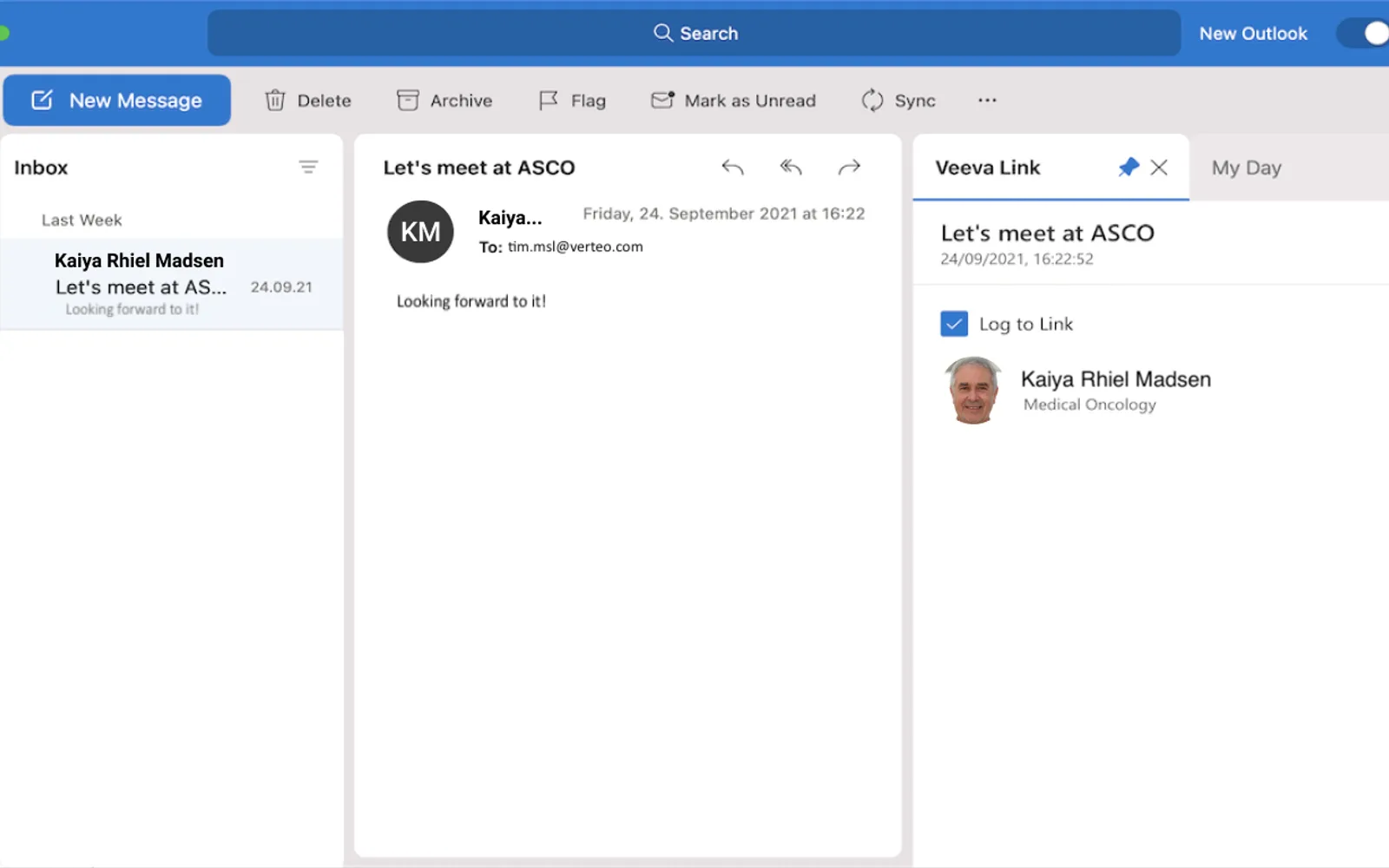Click Kaiya Rhiel Madsen's profile photo
The height and width of the screenshot is (868, 1389).
[973, 391]
